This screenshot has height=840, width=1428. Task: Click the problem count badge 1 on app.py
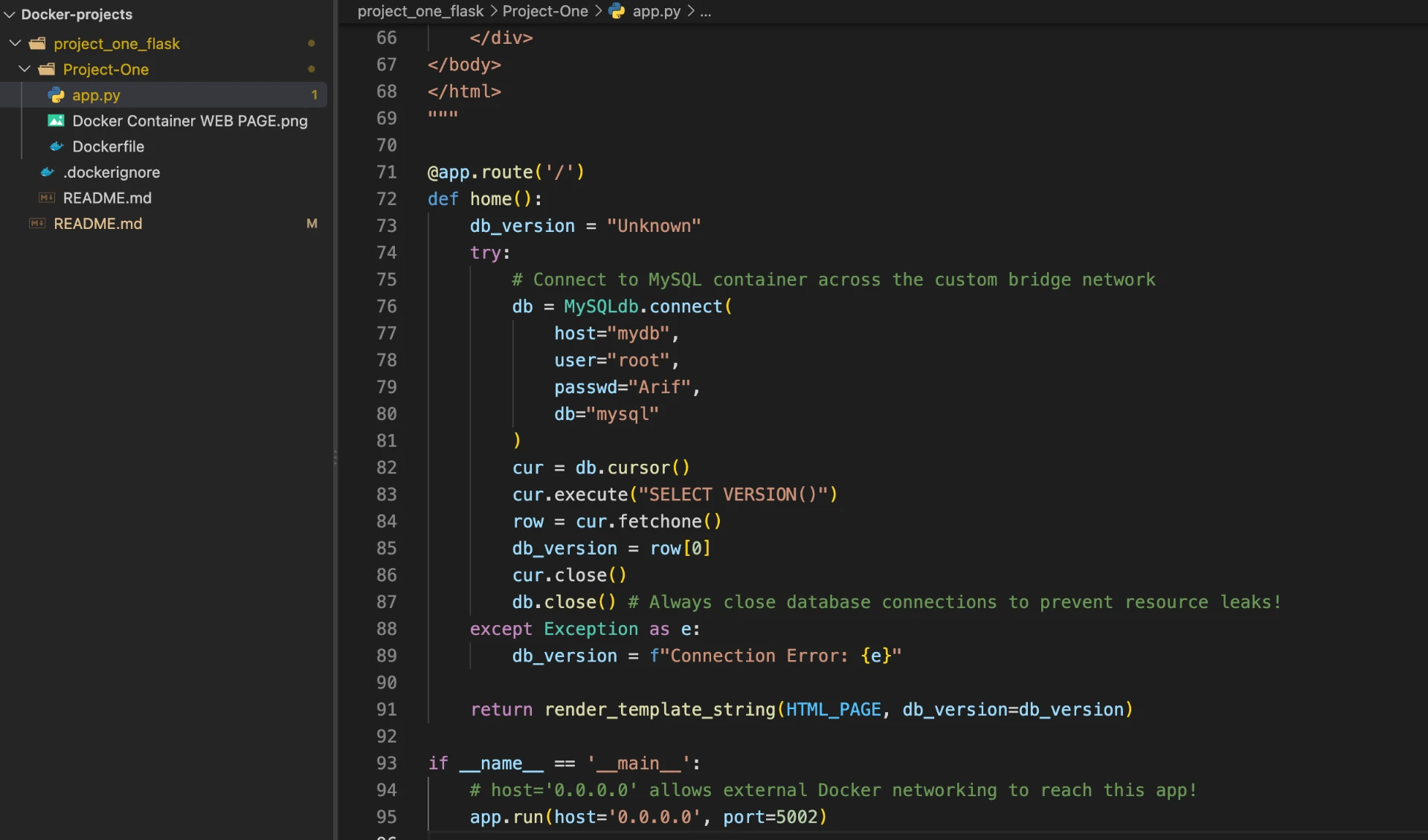pyautogui.click(x=314, y=95)
